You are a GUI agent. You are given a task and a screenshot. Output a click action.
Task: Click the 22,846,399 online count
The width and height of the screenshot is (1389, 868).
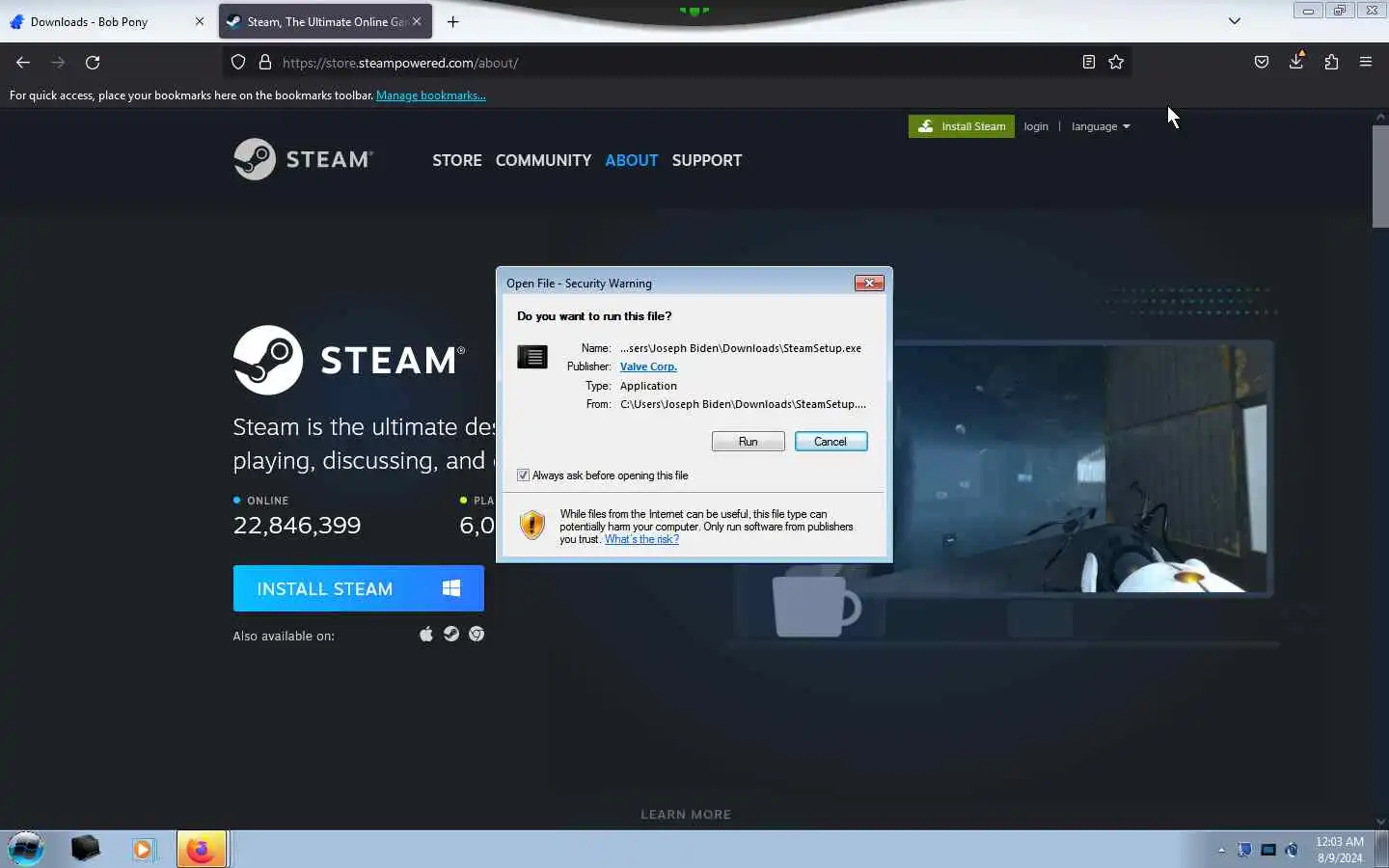[x=297, y=526]
